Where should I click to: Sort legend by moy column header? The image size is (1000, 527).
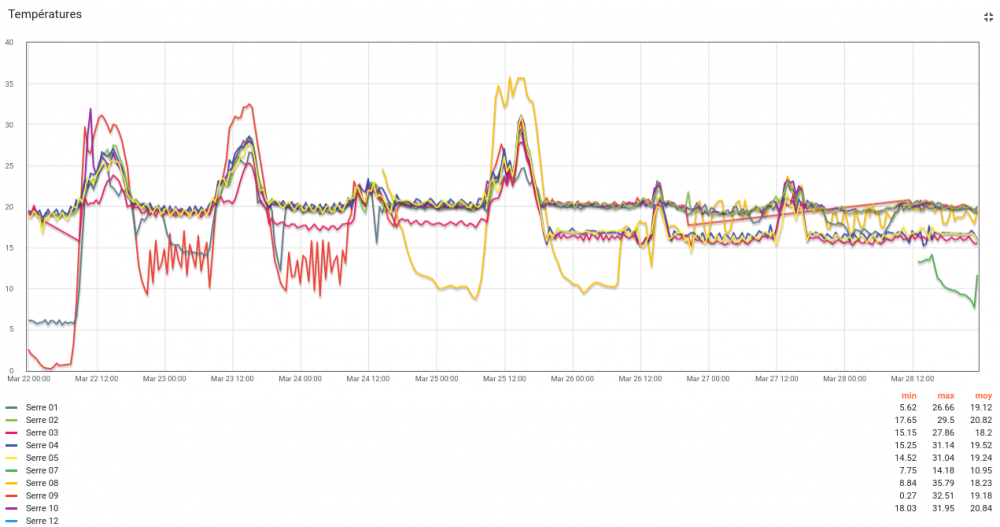click(978, 396)
